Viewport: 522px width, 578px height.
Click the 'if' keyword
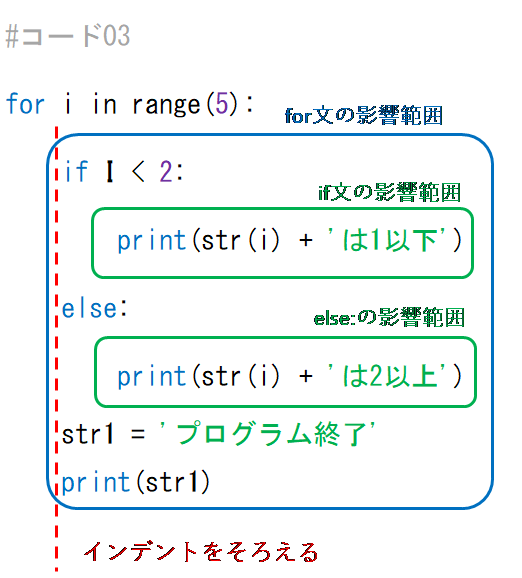[x=76, y=171]
